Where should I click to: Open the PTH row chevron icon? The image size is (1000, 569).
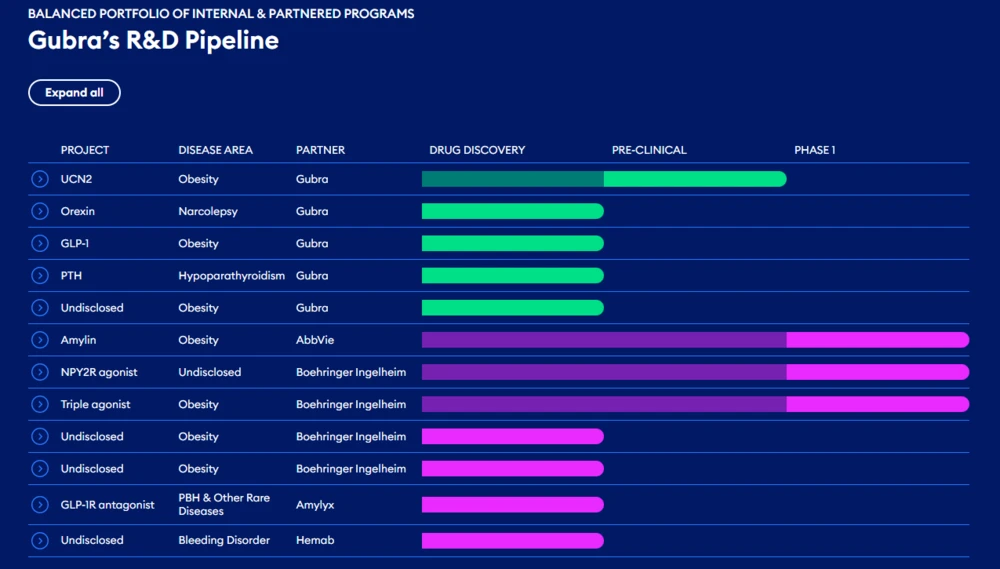[40, 275]
